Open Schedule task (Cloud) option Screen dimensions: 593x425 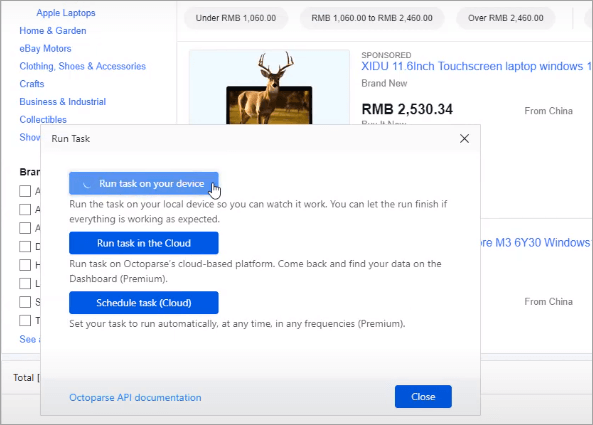[x=144, y=302]
